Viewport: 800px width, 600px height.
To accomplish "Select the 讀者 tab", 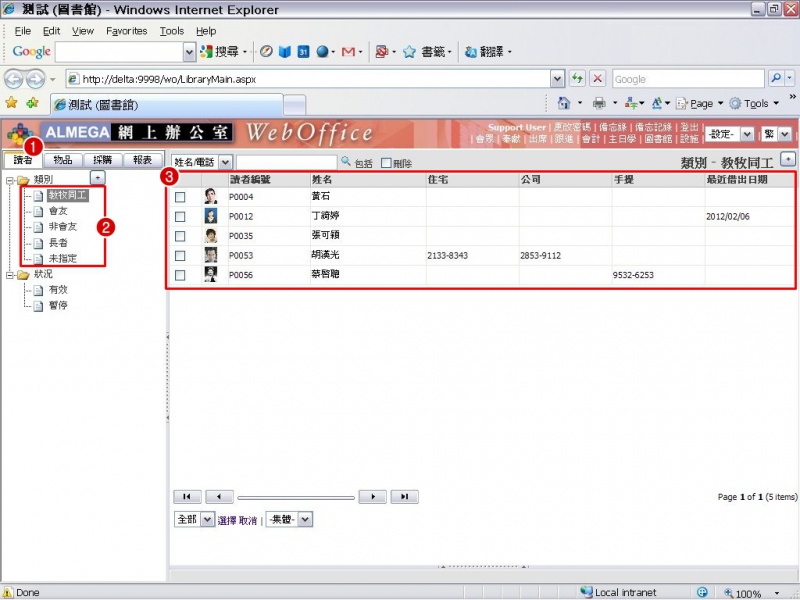I will 22,160.
